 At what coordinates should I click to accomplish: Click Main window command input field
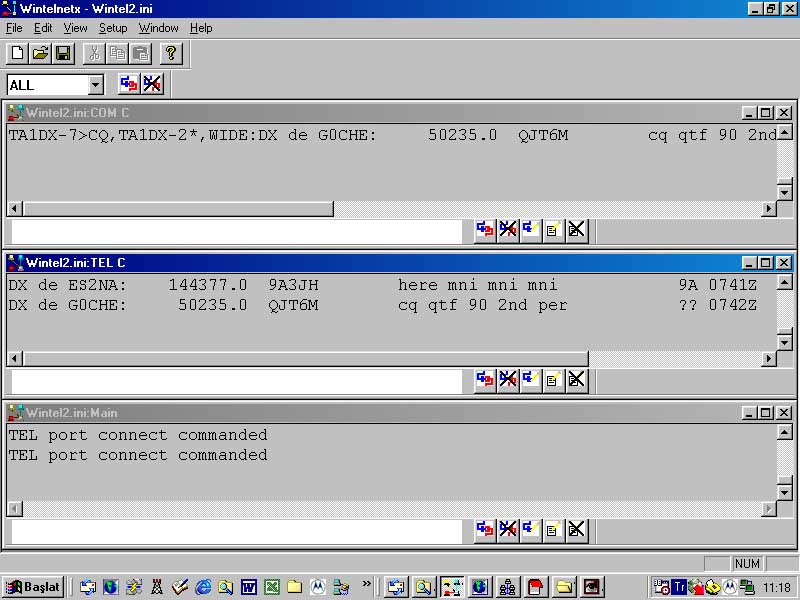pos(237,531)
